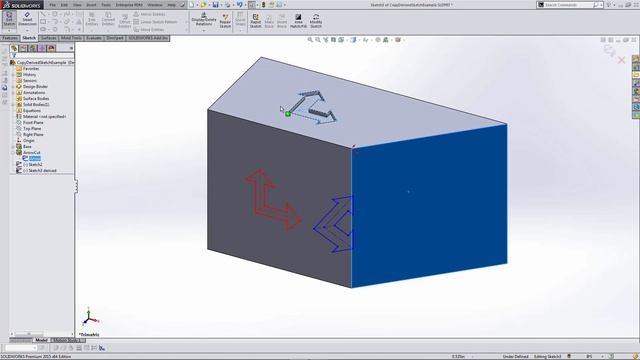640x360 pixels.
Task: Click the Trim Entities tool
Action: click(x=91, y=19)
